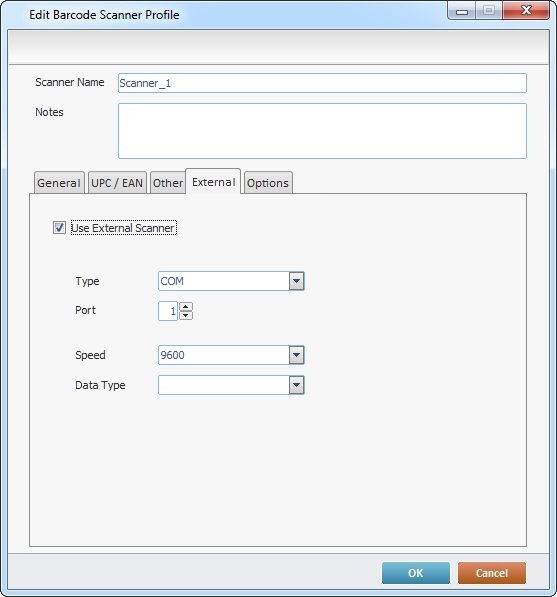Switch to the General tab
The image size is (557, 597).
tap(59, 183)
